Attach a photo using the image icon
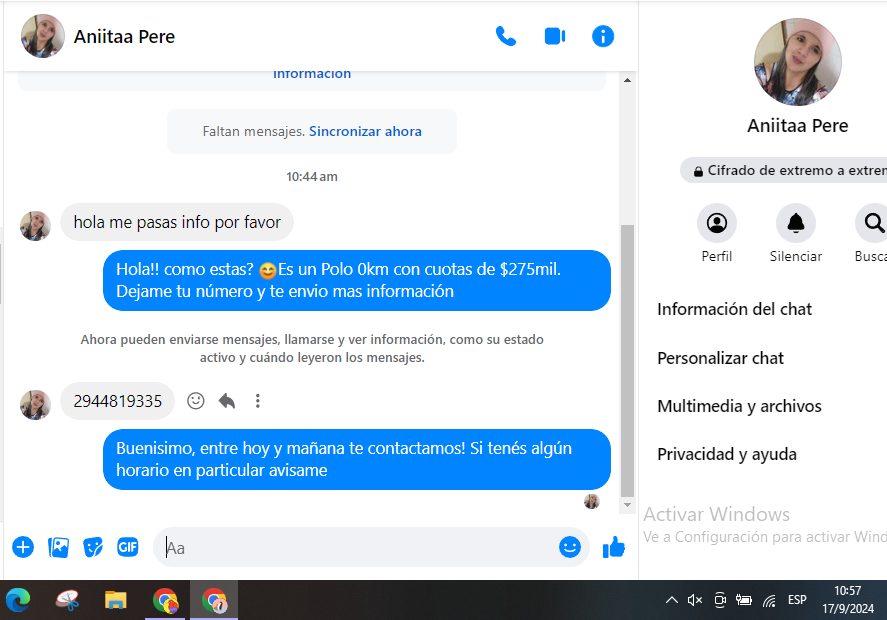This screenshot has height=620, width=887. tap(59, 547)
